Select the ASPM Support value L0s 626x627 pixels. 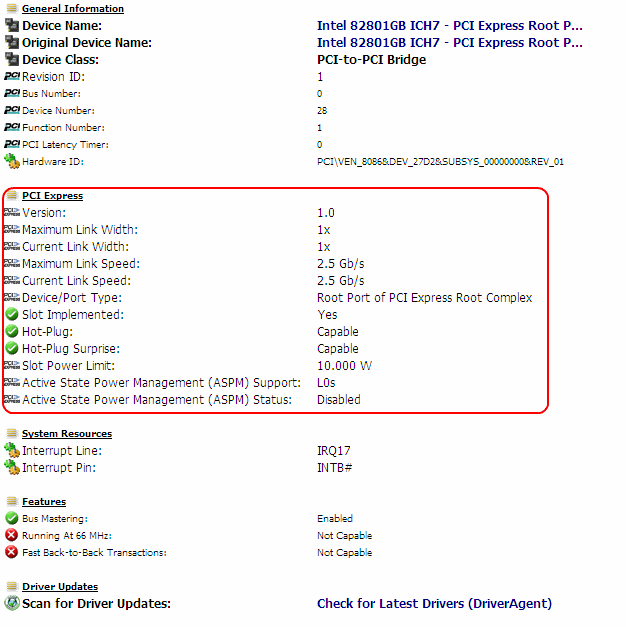click(x=326, y=383)
